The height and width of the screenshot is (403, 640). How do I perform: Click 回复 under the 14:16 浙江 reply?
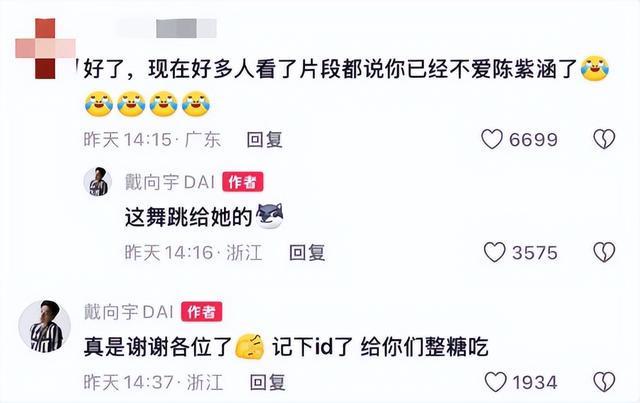coord(307,253)
